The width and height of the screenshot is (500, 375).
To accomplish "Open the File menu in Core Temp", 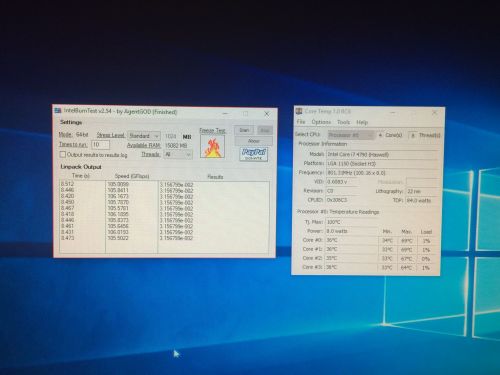I will pos(301,122).
